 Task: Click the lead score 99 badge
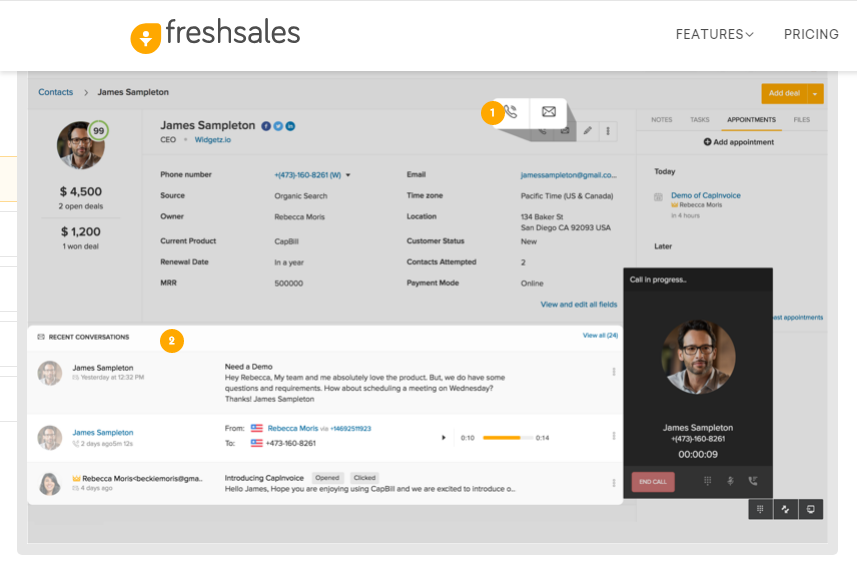(x=98, y=131)
